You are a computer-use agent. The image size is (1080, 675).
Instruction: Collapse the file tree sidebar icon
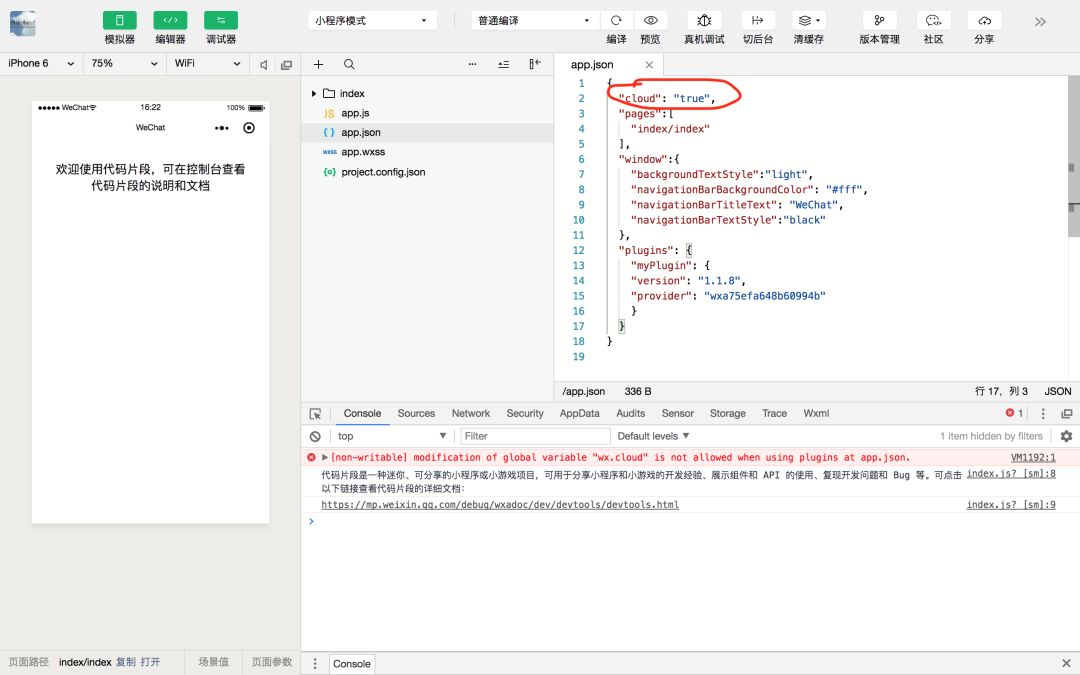[x=534, y=64]
